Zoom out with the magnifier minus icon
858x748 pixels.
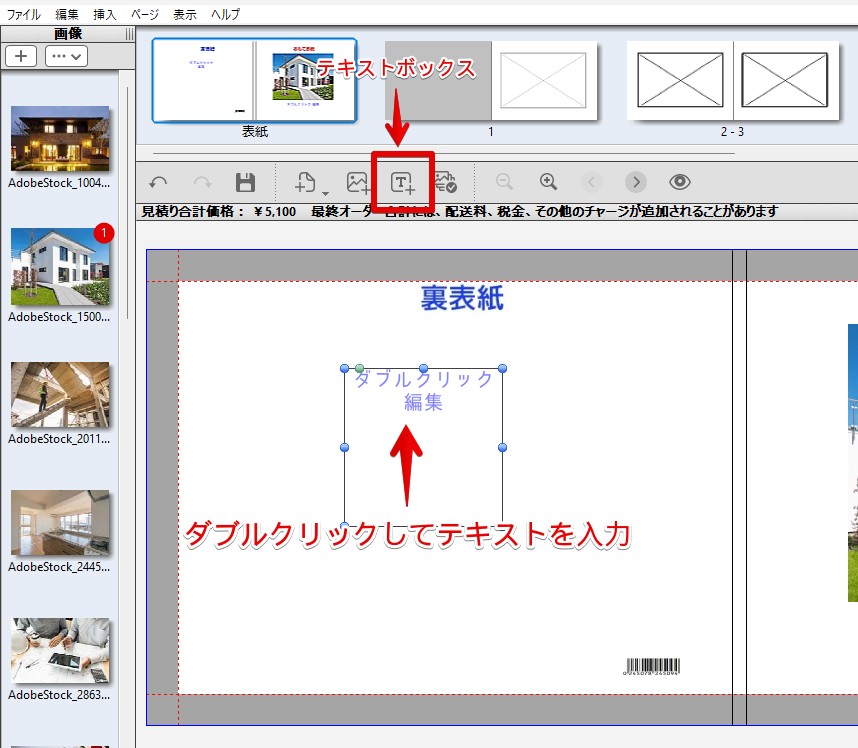point(505,182)
